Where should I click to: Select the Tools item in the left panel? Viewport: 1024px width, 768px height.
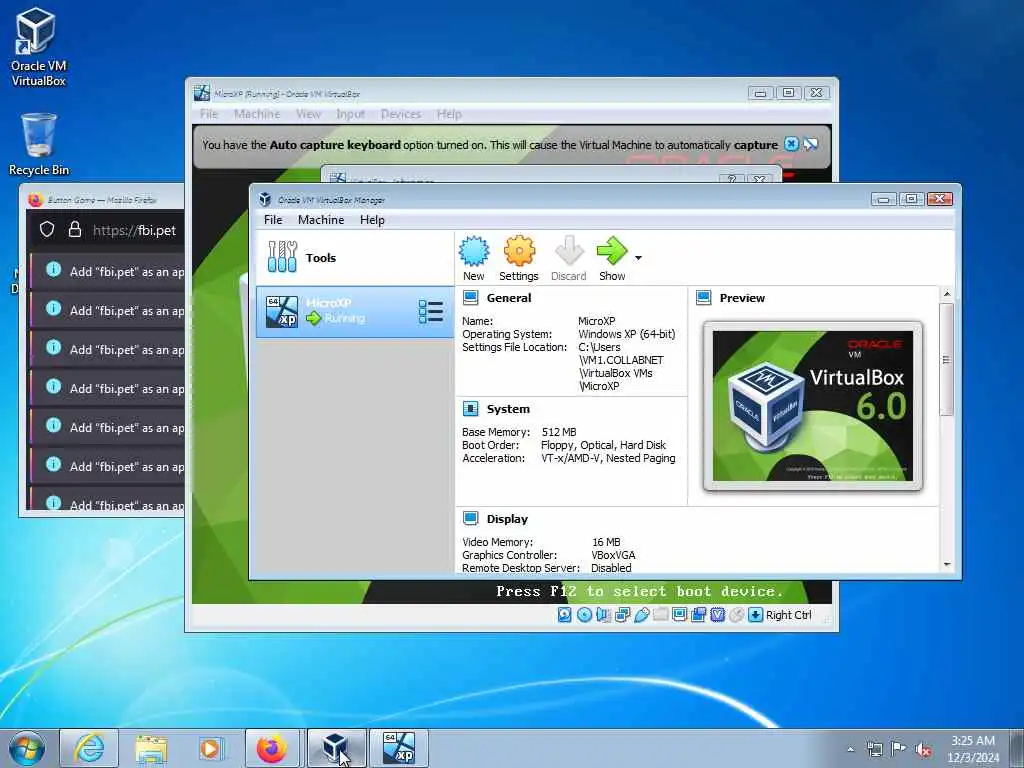tap(355, 257)
